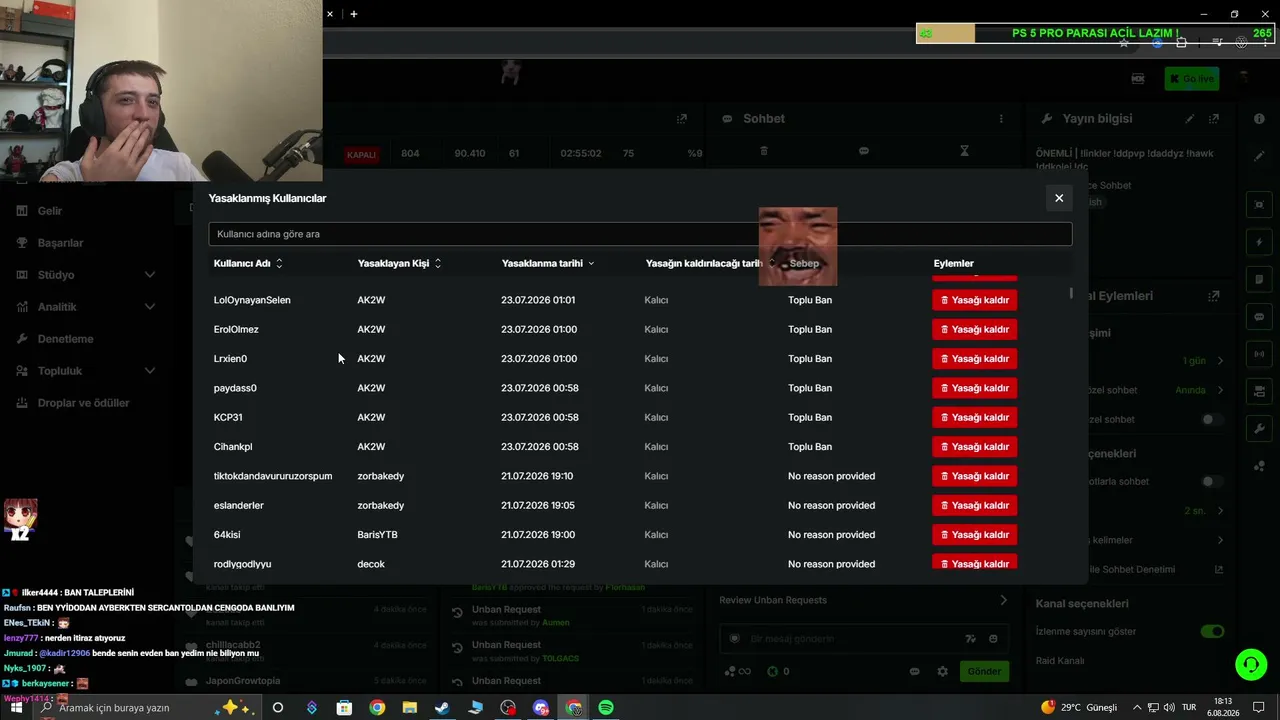Viewport: 1280px width, 720px height.
Task: Click the trash icon in Sohbet panel
Action: [764, 151]
